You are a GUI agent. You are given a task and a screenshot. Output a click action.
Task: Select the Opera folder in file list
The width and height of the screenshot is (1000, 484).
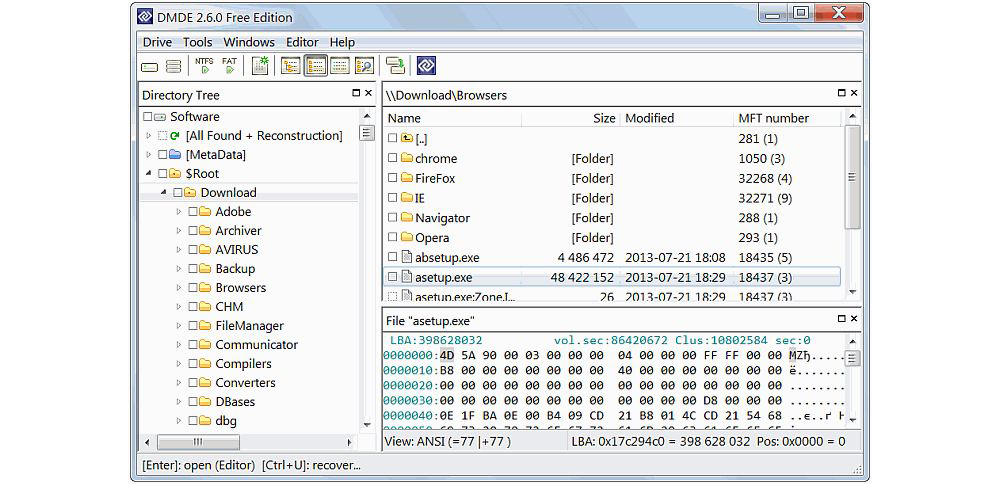[432, 238]
